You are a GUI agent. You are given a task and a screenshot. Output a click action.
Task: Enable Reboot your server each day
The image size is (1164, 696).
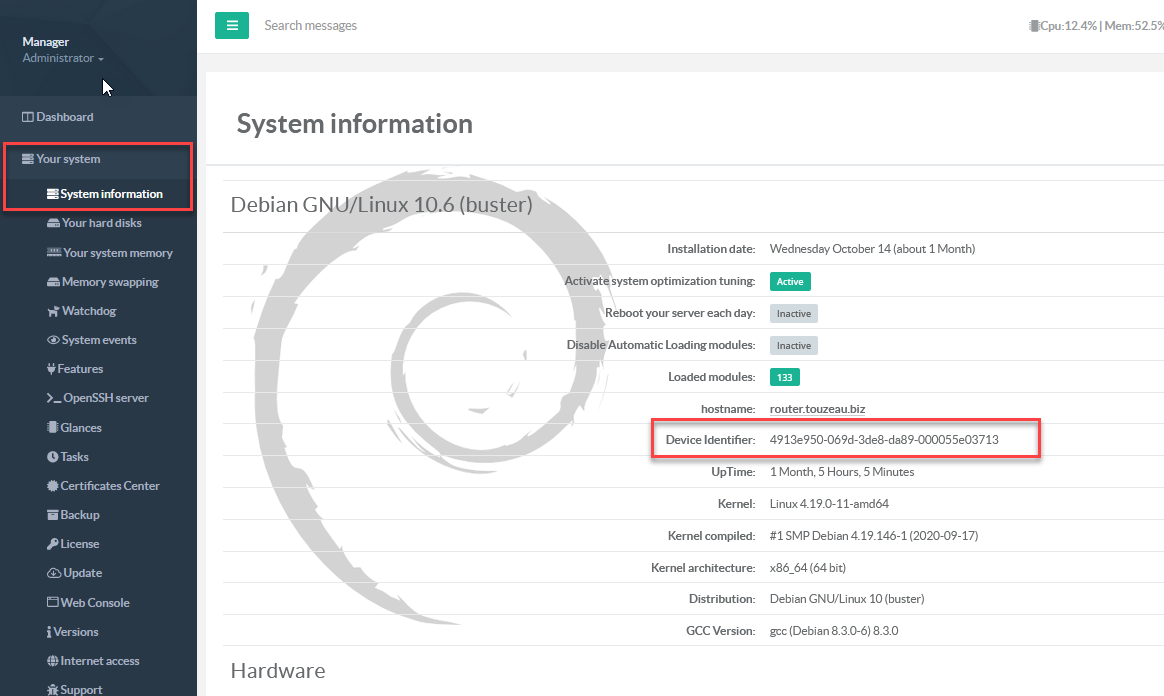793,313
